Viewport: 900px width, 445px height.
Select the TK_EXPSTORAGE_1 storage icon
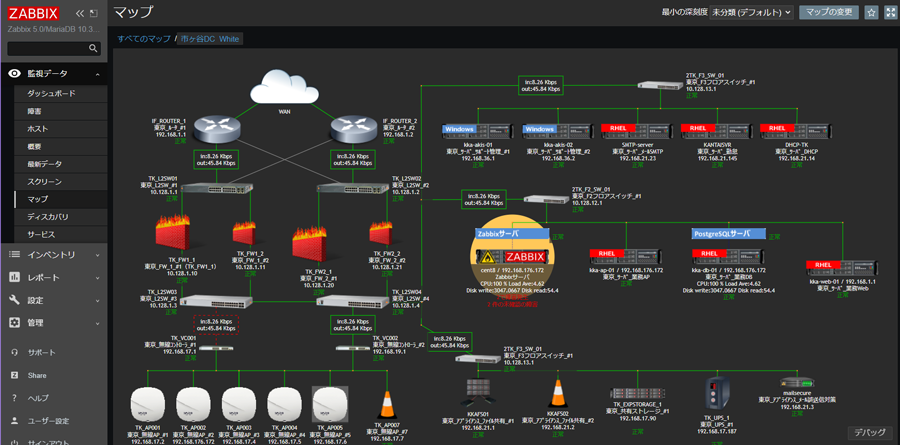pos(638,395)
